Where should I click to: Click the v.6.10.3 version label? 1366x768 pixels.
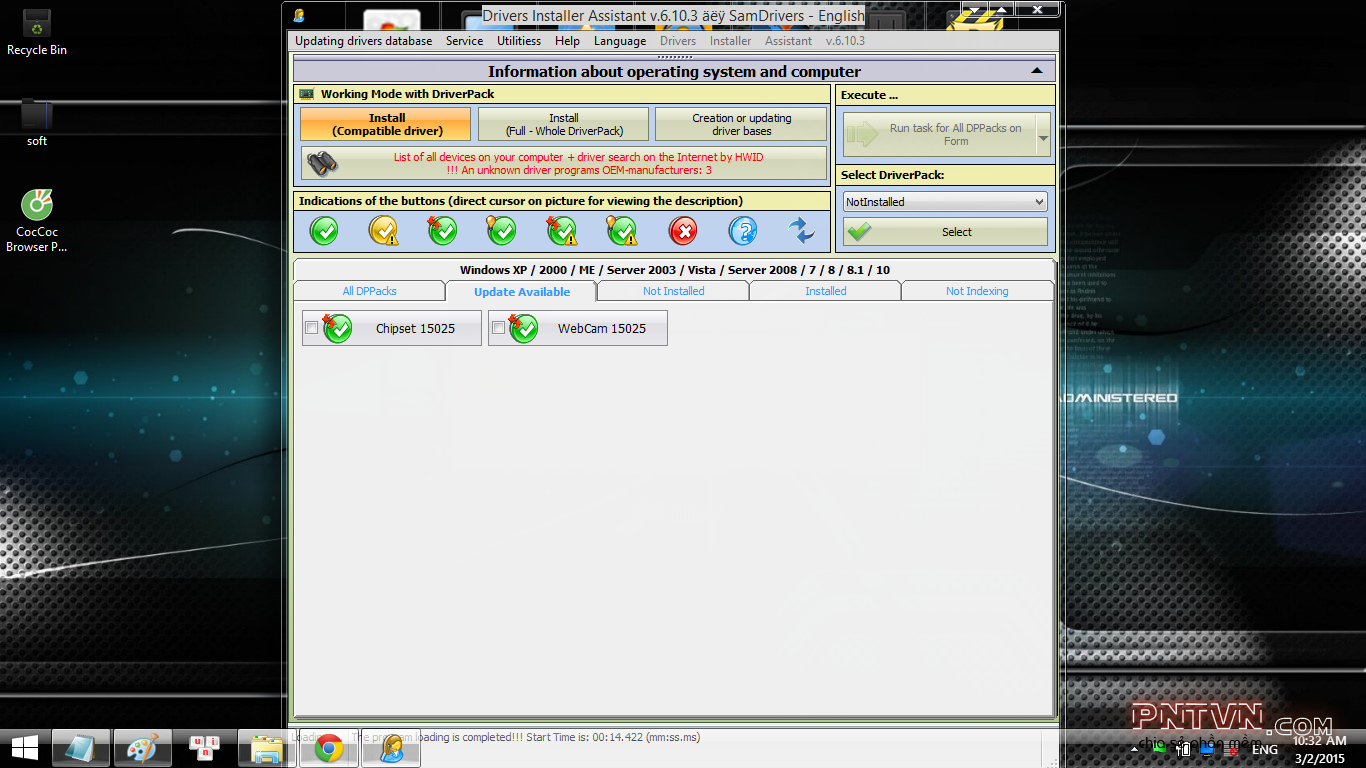pos(845,41)
